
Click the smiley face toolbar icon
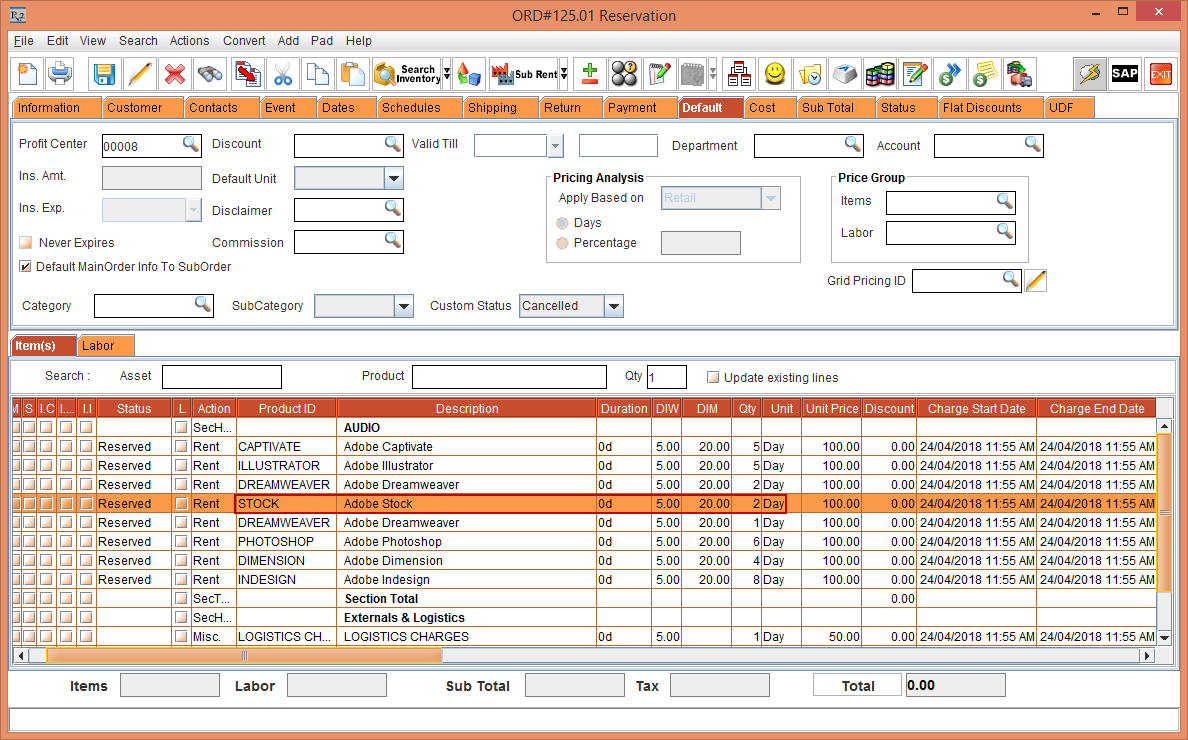click(775, 74)
